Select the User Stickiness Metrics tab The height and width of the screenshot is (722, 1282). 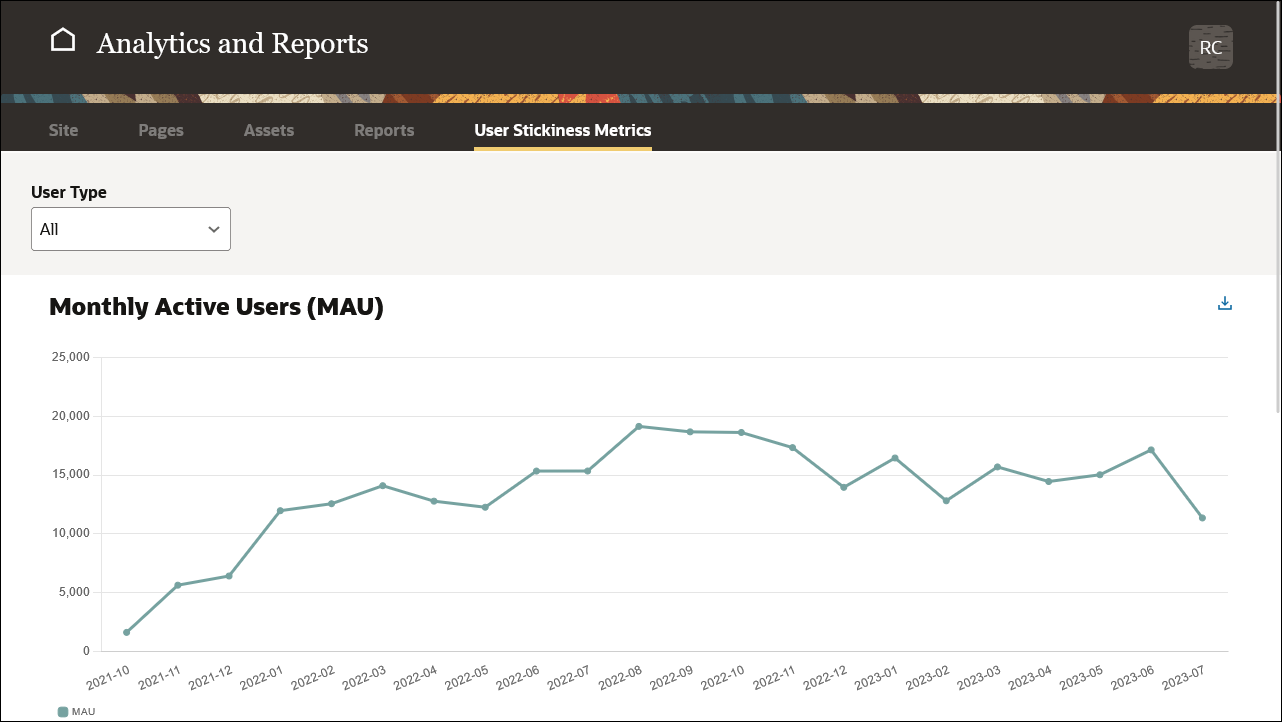tap(562, 130)
